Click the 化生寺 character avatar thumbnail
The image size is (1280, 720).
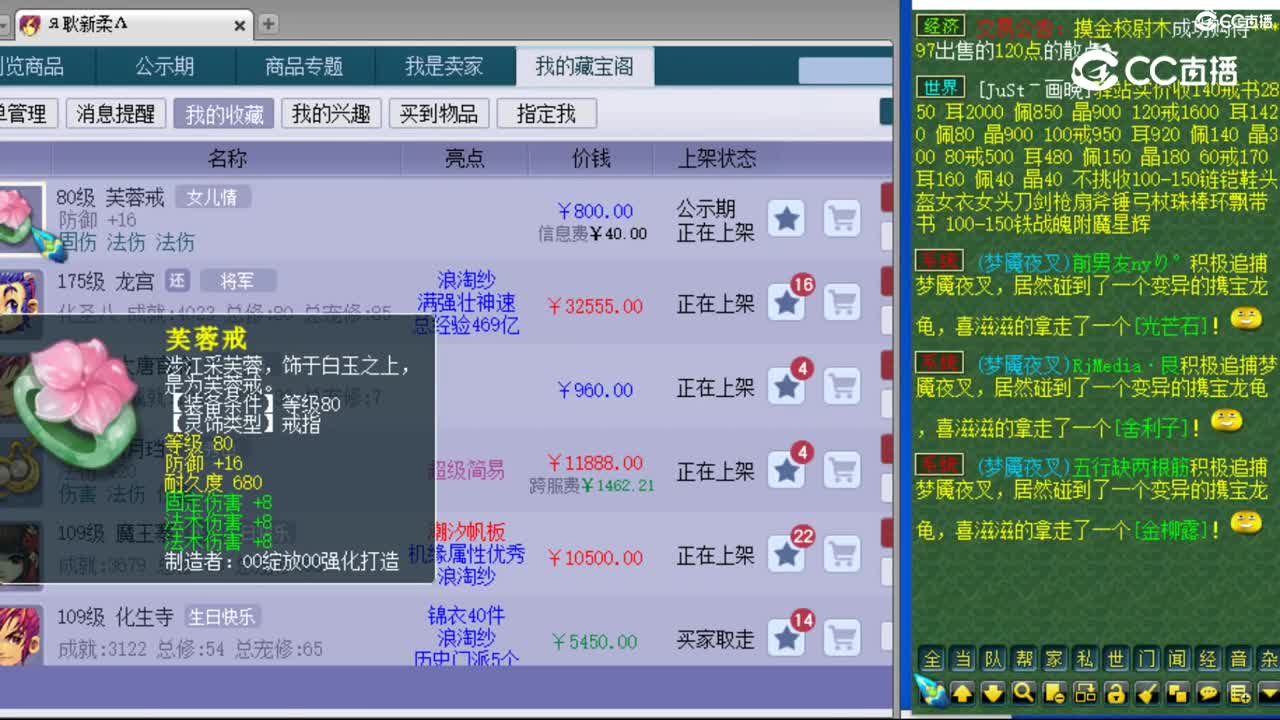[x=20, y=636]
